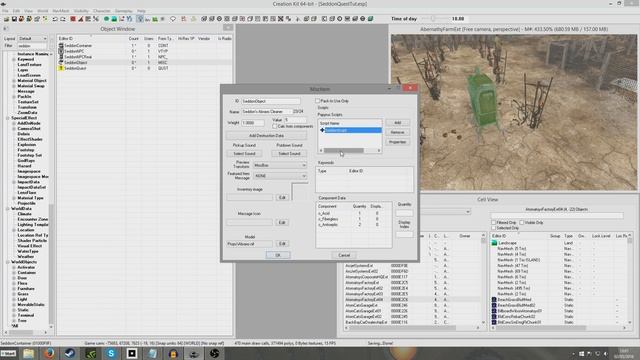Click the Filter field in Object Window

pos(32,46)
